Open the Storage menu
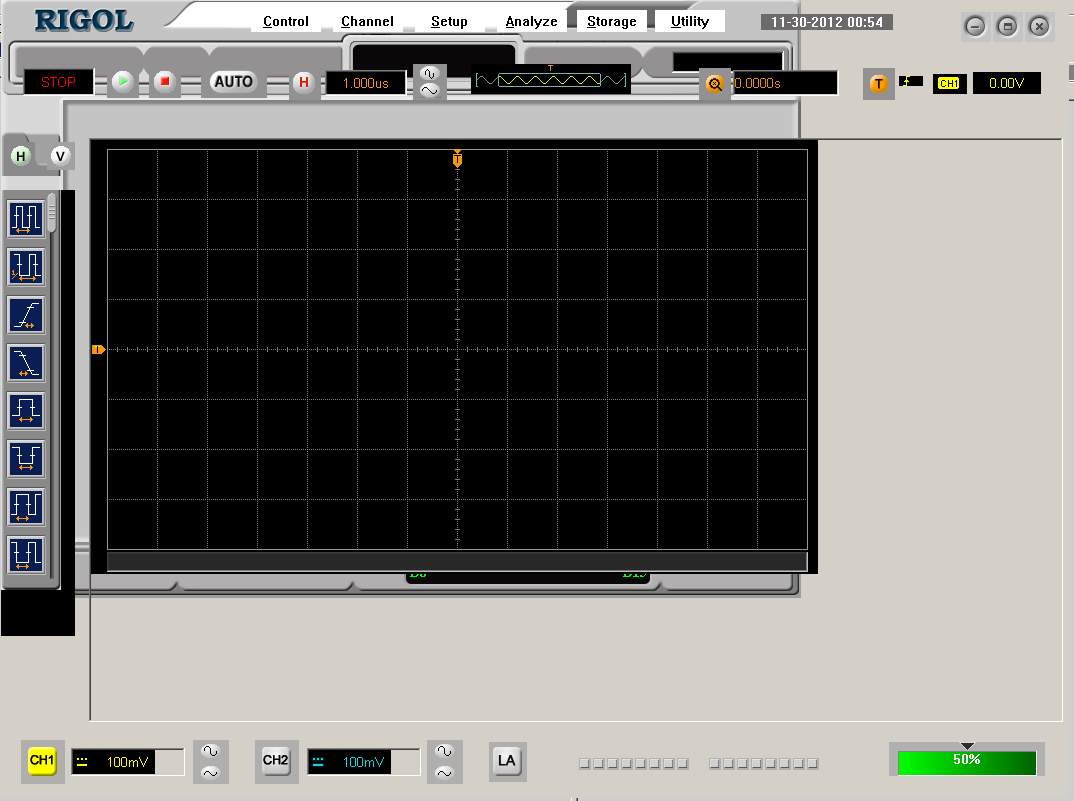The width and height of the screenshot is (1074, 801). pos(611,20)
